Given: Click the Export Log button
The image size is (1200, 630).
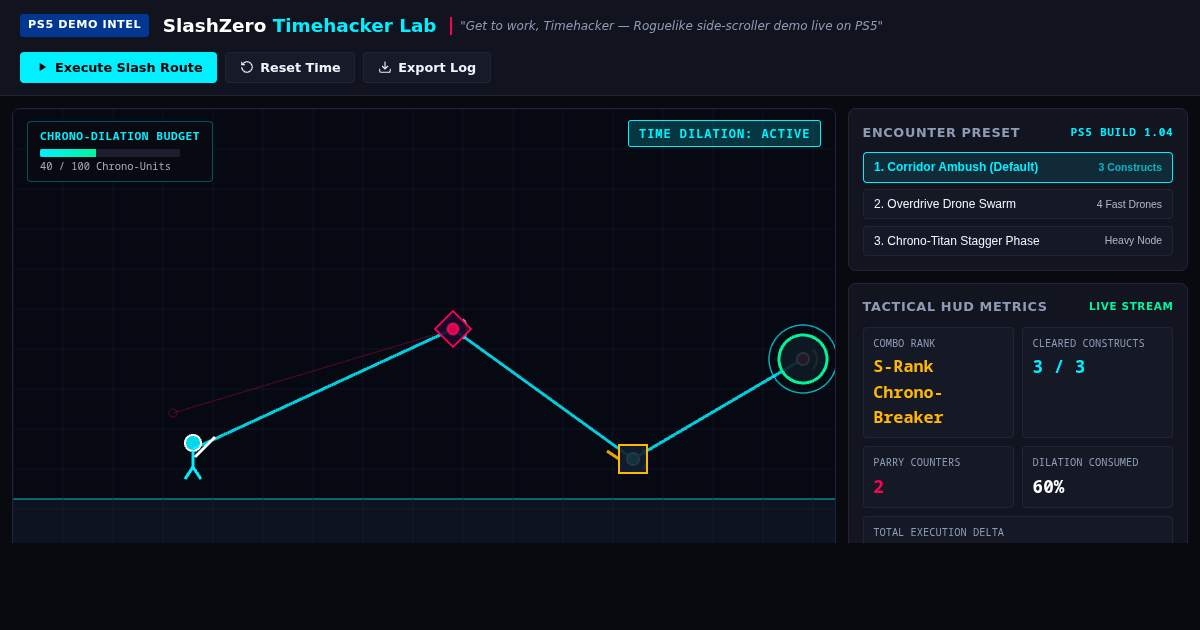Looking at the screenshot, I should pyautogui.click(x=427, y=67).
